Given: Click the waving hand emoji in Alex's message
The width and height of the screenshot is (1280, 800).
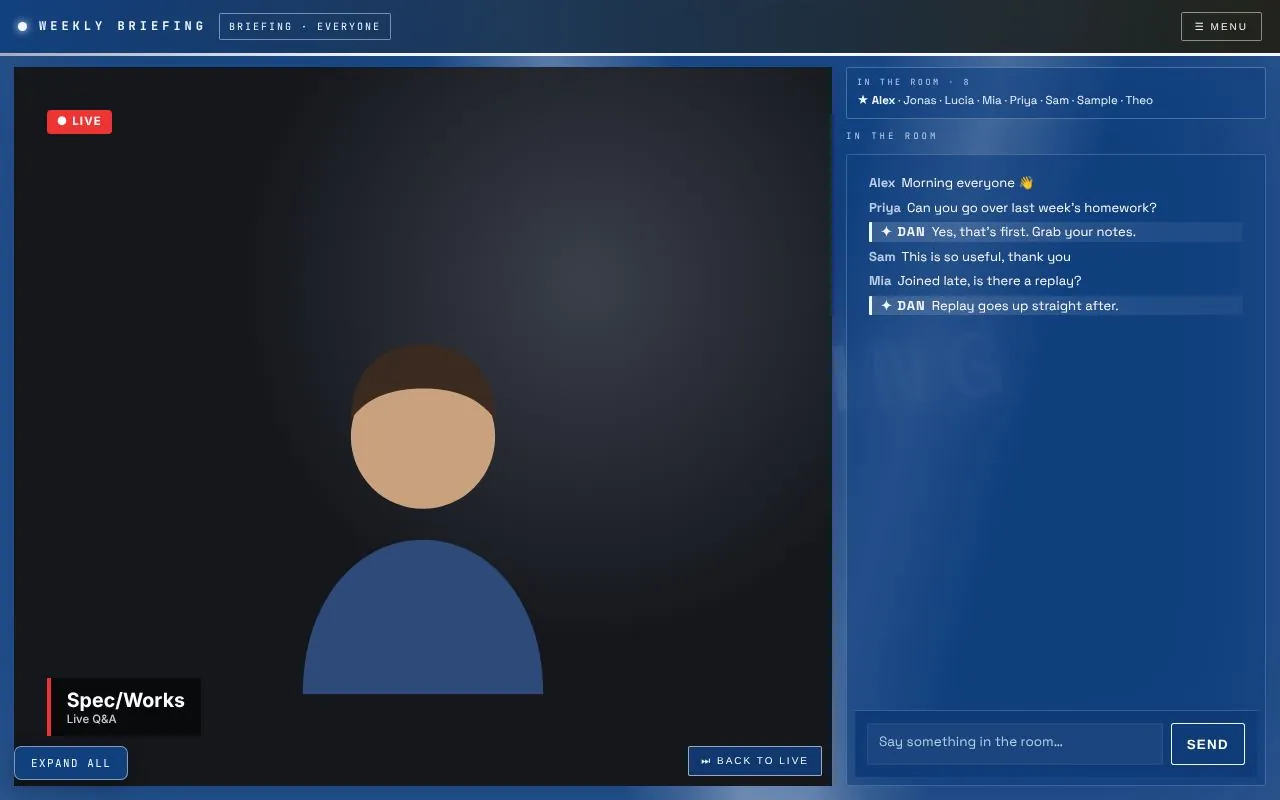Looking at the screenshot, I should tap(1026, 183).
